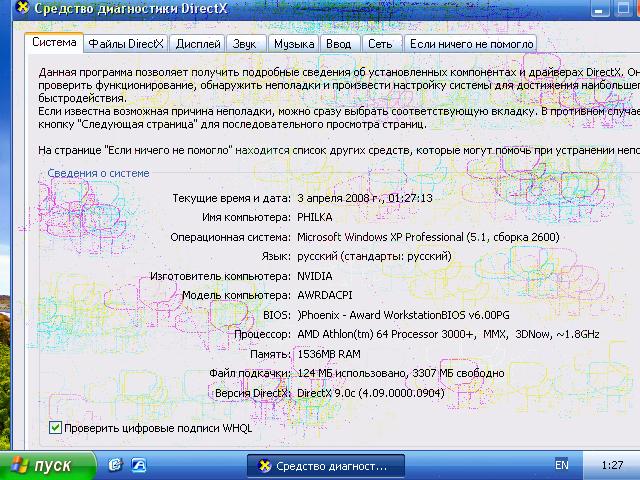Open the Дисплей tab
This screenshot has width=640, height=480.
click(x=198, y=44)
